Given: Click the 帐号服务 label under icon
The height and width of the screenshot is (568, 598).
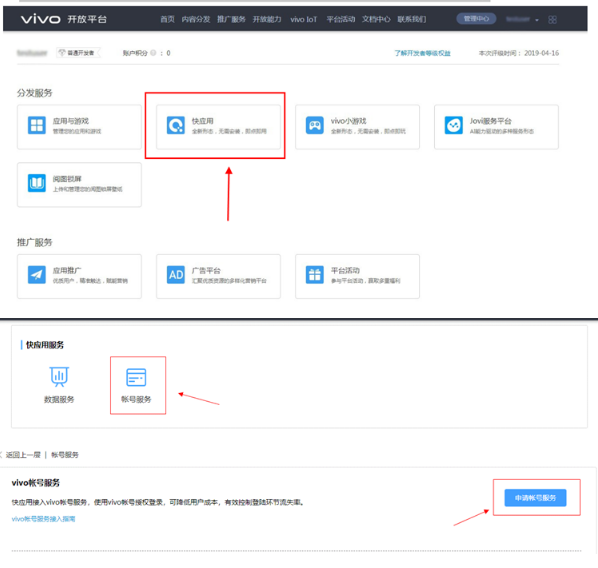Looking at the screenshot, I should coord(136,399).
